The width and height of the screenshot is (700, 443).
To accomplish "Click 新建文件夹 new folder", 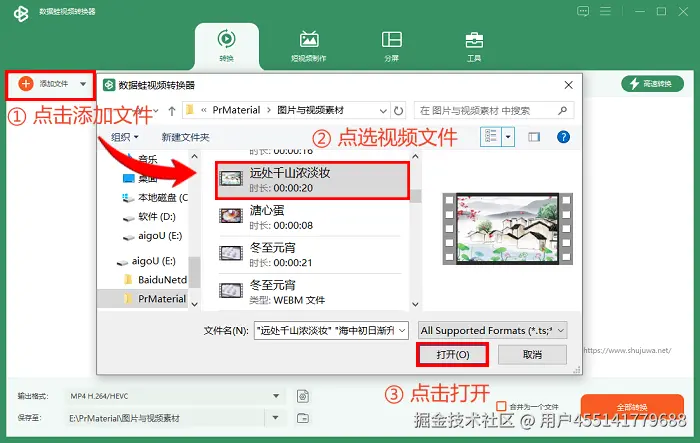I will pos(185,137).
